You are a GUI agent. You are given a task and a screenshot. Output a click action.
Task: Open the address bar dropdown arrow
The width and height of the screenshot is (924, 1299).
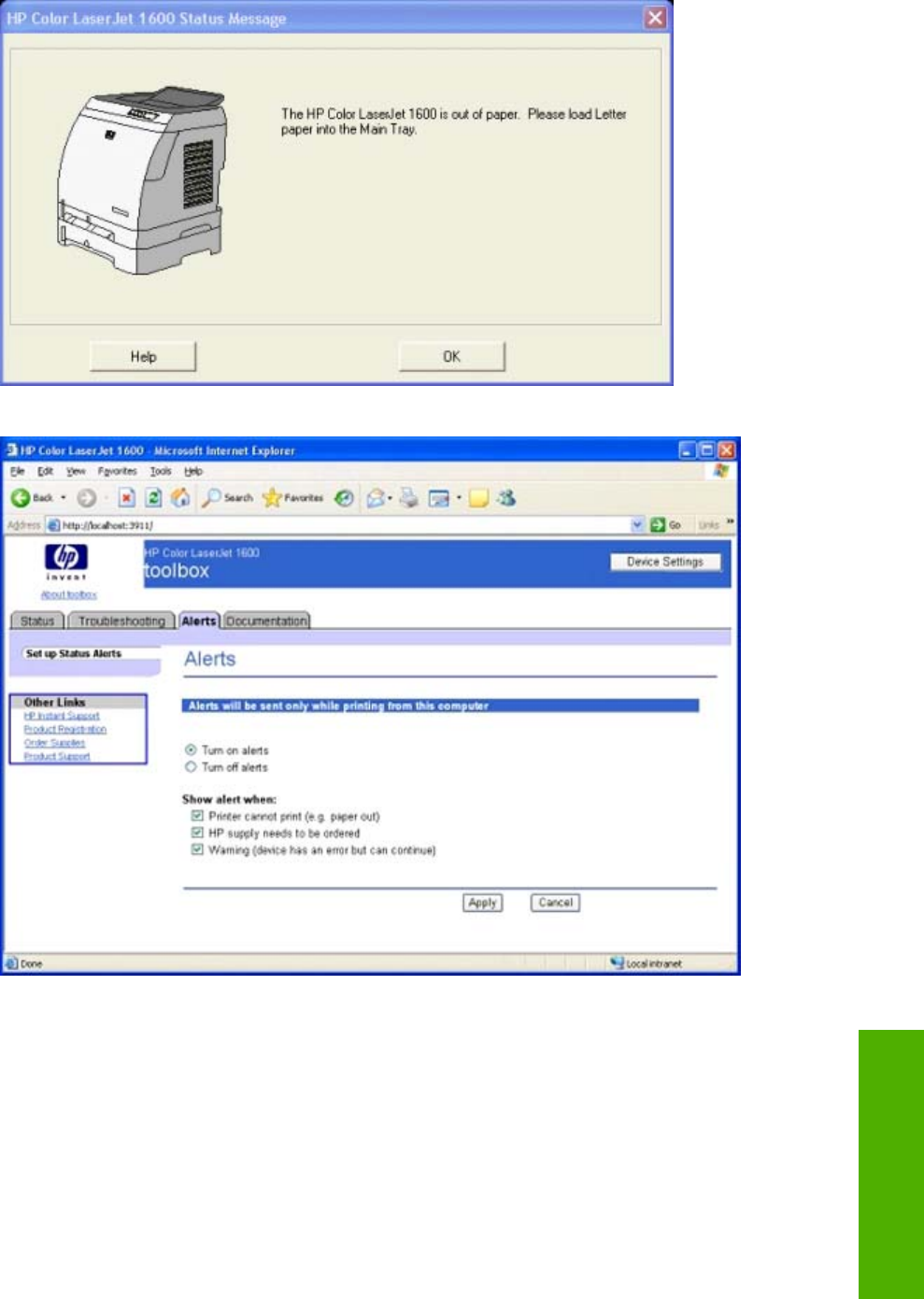637,525
